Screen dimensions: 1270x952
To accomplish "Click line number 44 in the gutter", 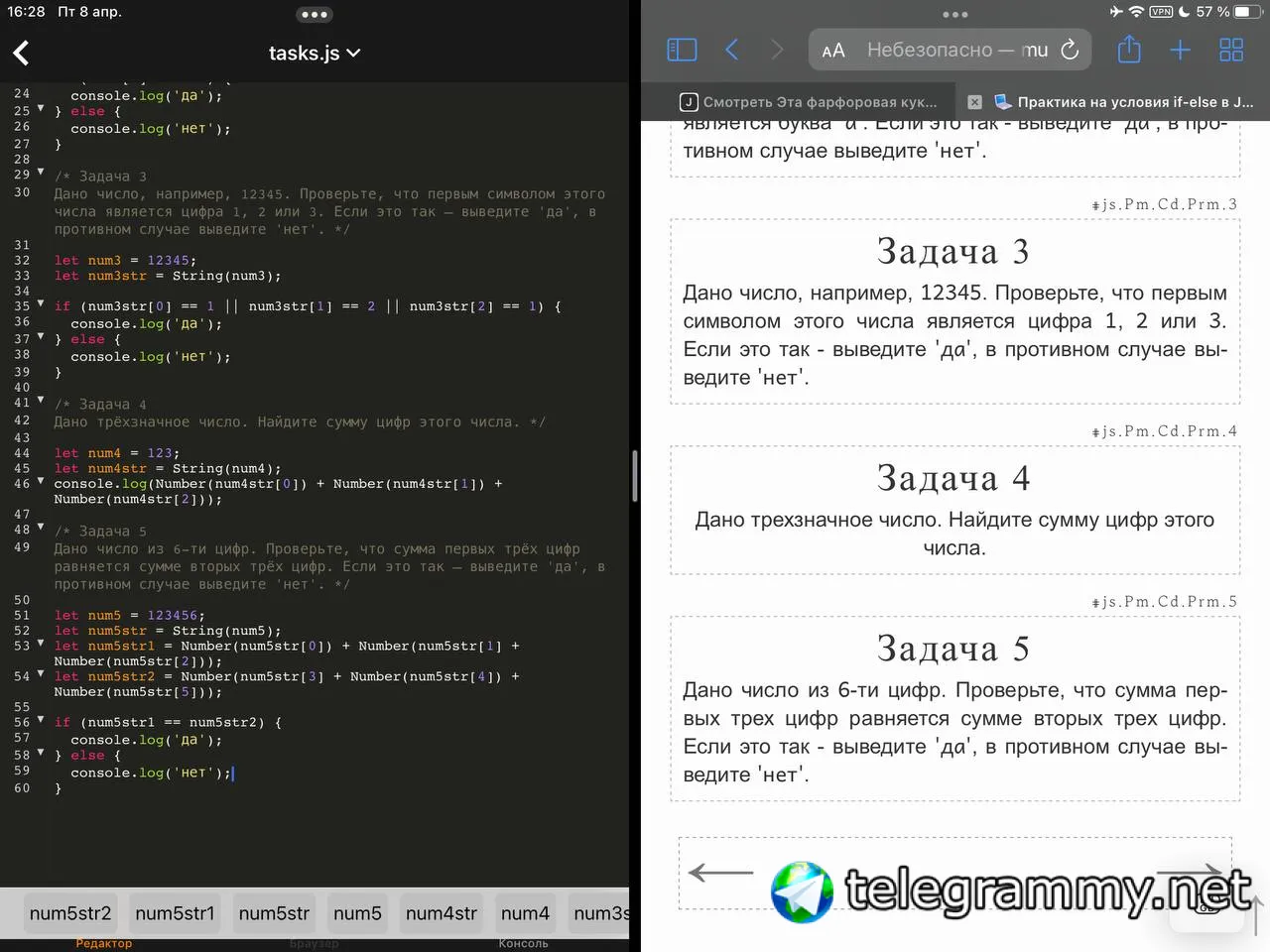I will tap(22, 453).
